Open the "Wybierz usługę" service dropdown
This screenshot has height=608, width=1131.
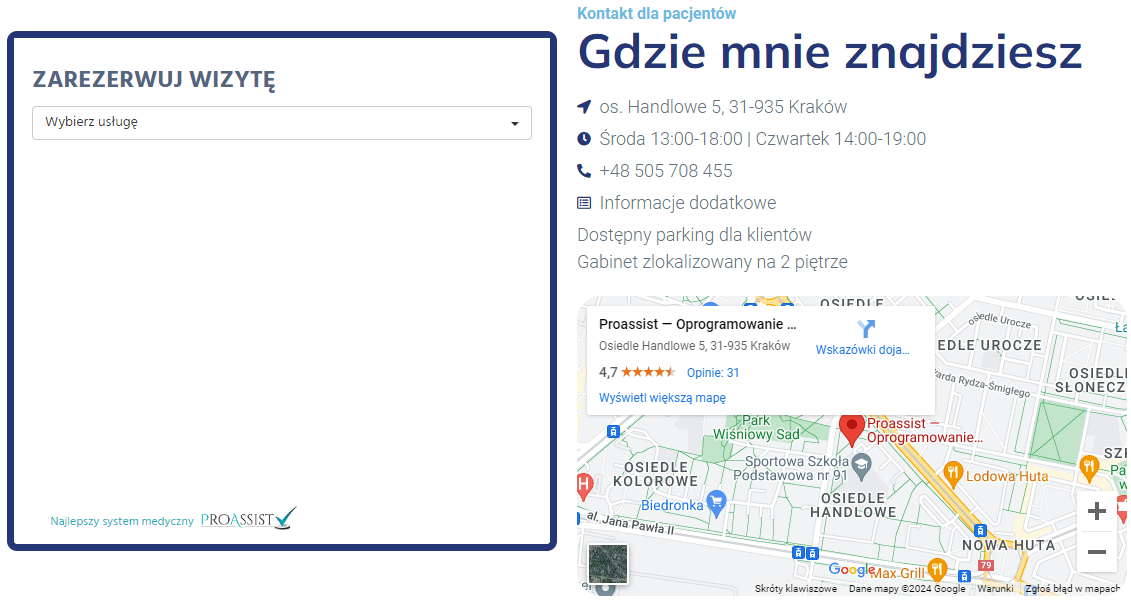click(281, 123)
